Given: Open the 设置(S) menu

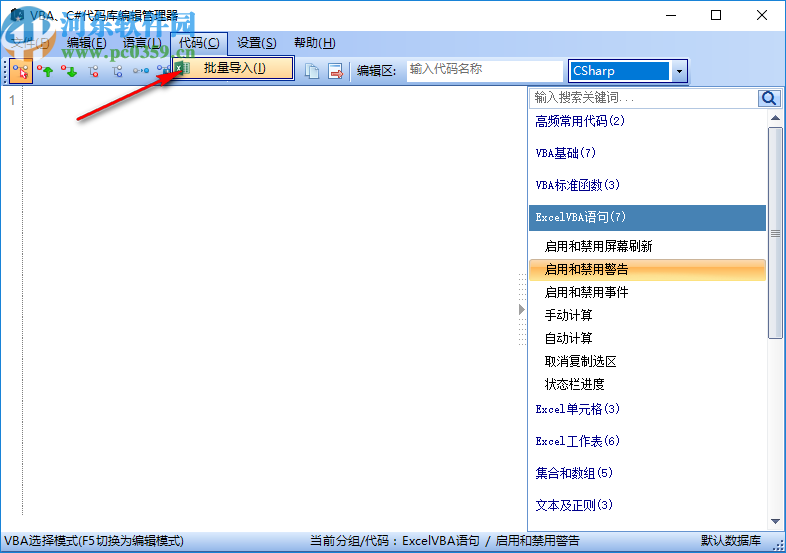Looking at the screenshot, I should pos(257,43).
